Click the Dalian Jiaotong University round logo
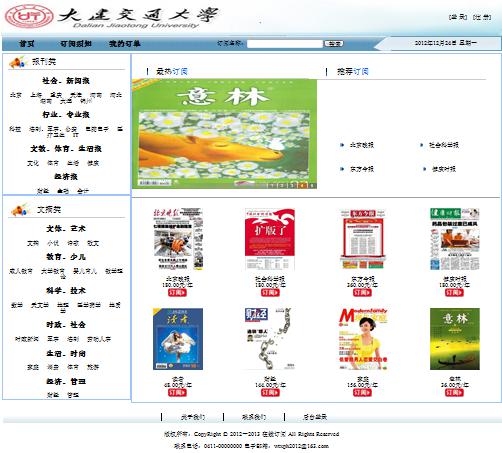 tap(29, 16)
